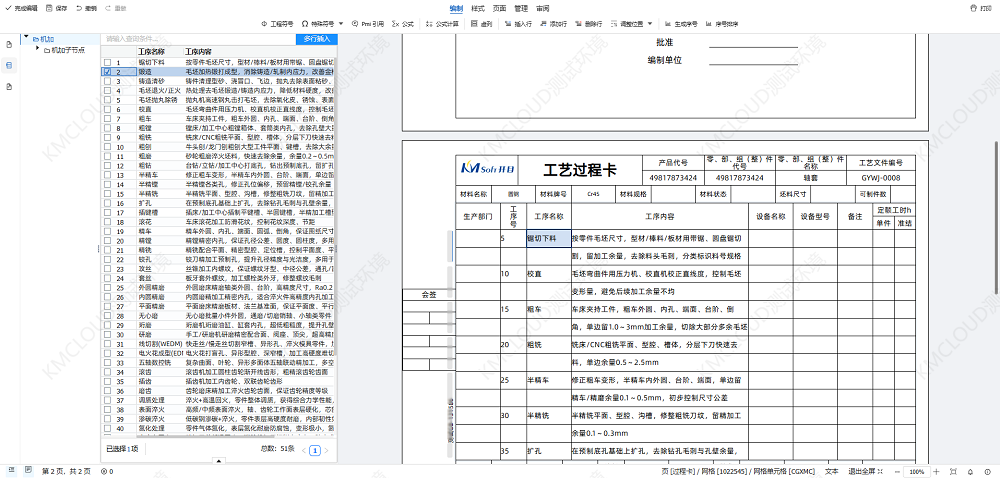Image resolution: width=1000 pixels, height=478 pixels.
Task: Delete a row with 删除行
Action: [x=589, y=24]
